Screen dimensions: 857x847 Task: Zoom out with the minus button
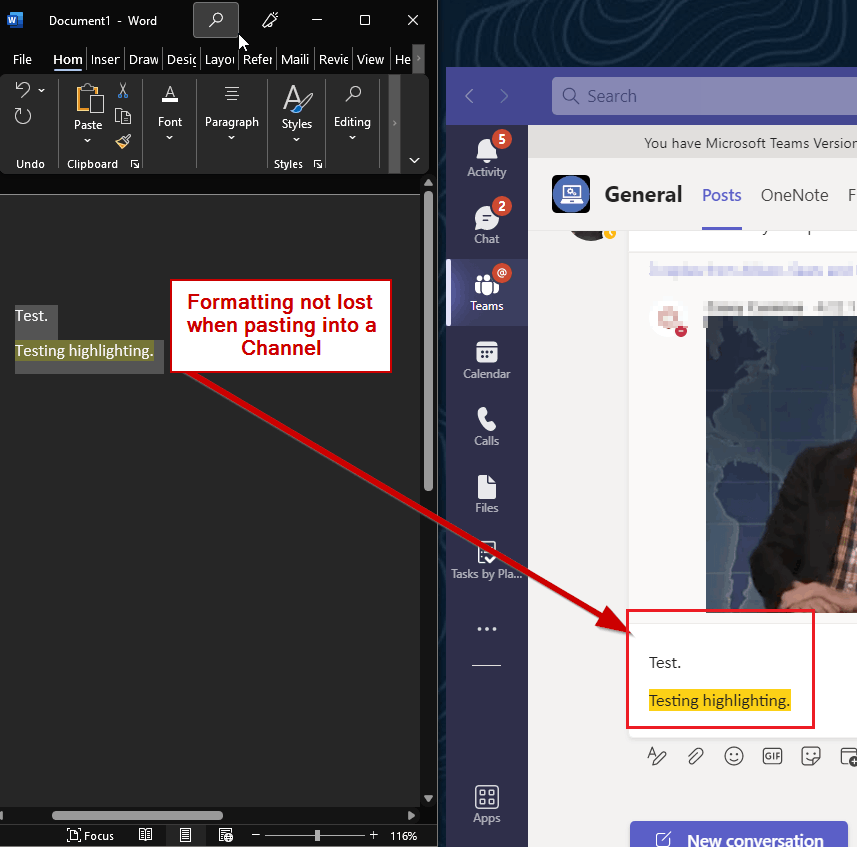(255, 835)
